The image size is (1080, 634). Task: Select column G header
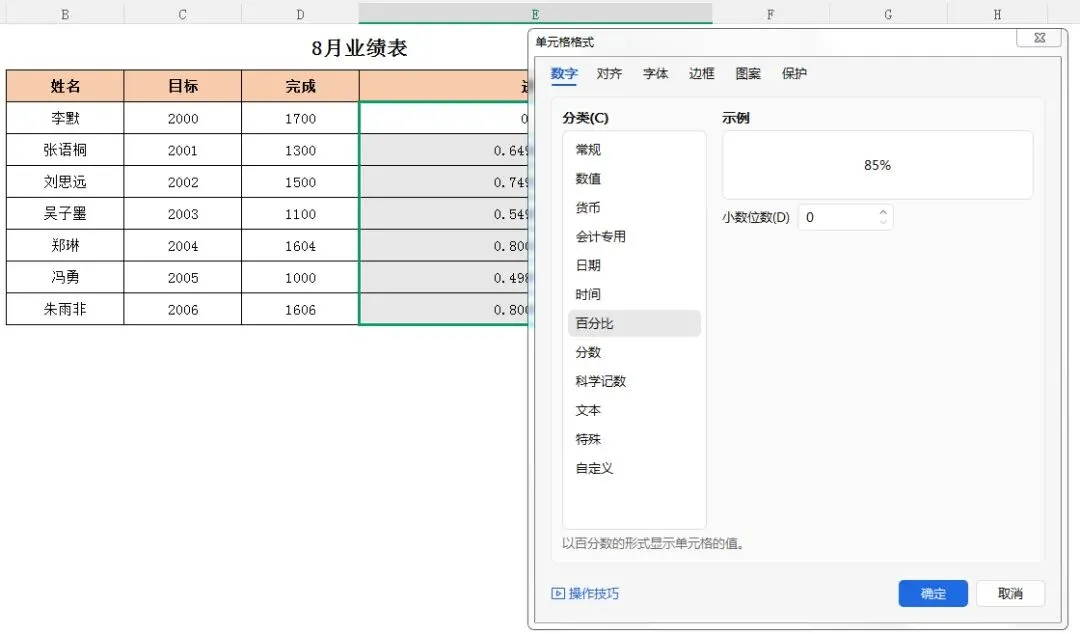889,14
